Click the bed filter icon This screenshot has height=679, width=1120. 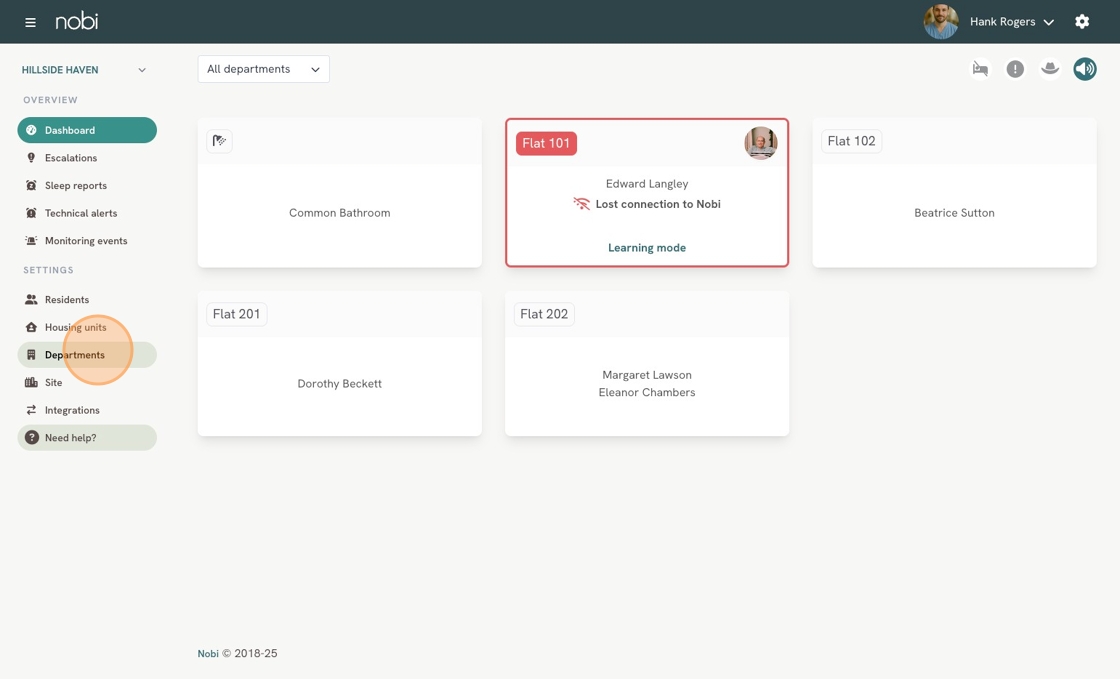(x=980, y=69)
